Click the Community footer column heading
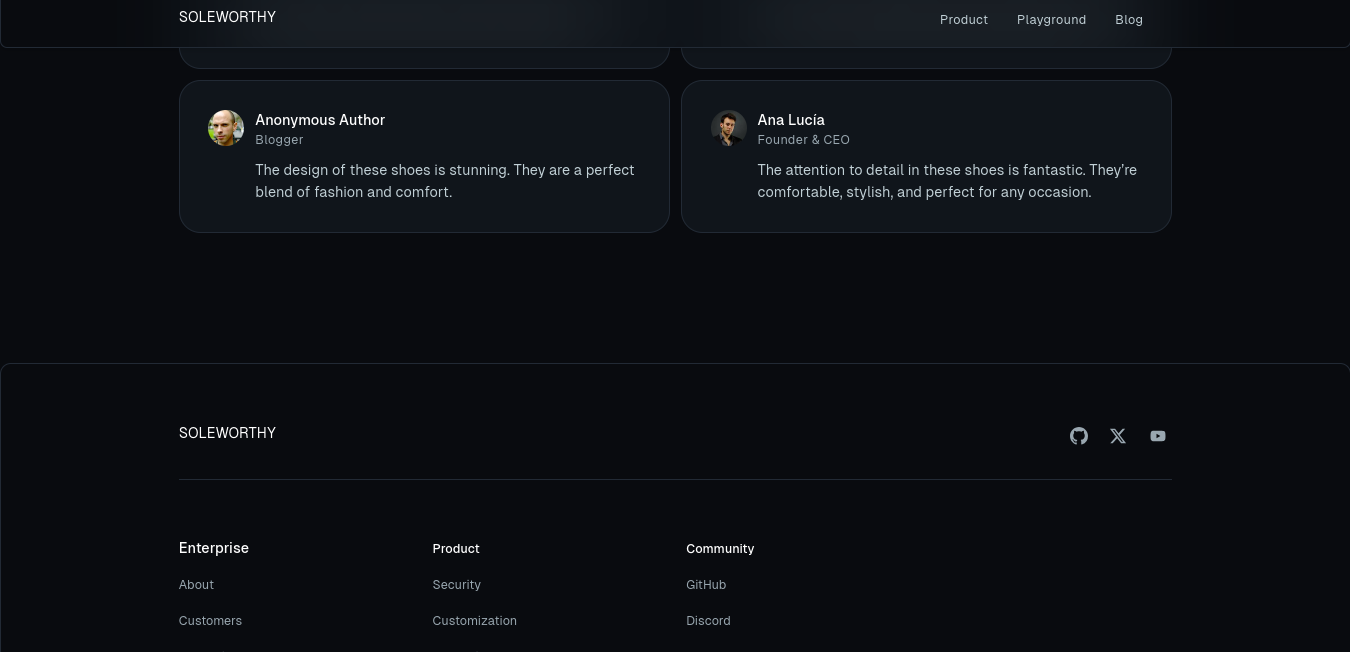This screenshot has height=652, width=1350. 720,549
